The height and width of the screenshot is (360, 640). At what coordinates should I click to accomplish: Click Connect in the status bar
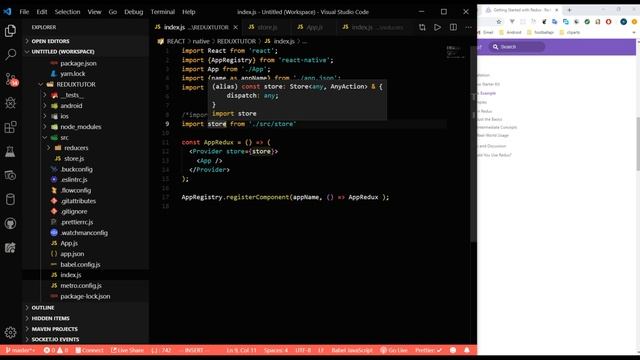pyautogui.click(x=89, y=350)
